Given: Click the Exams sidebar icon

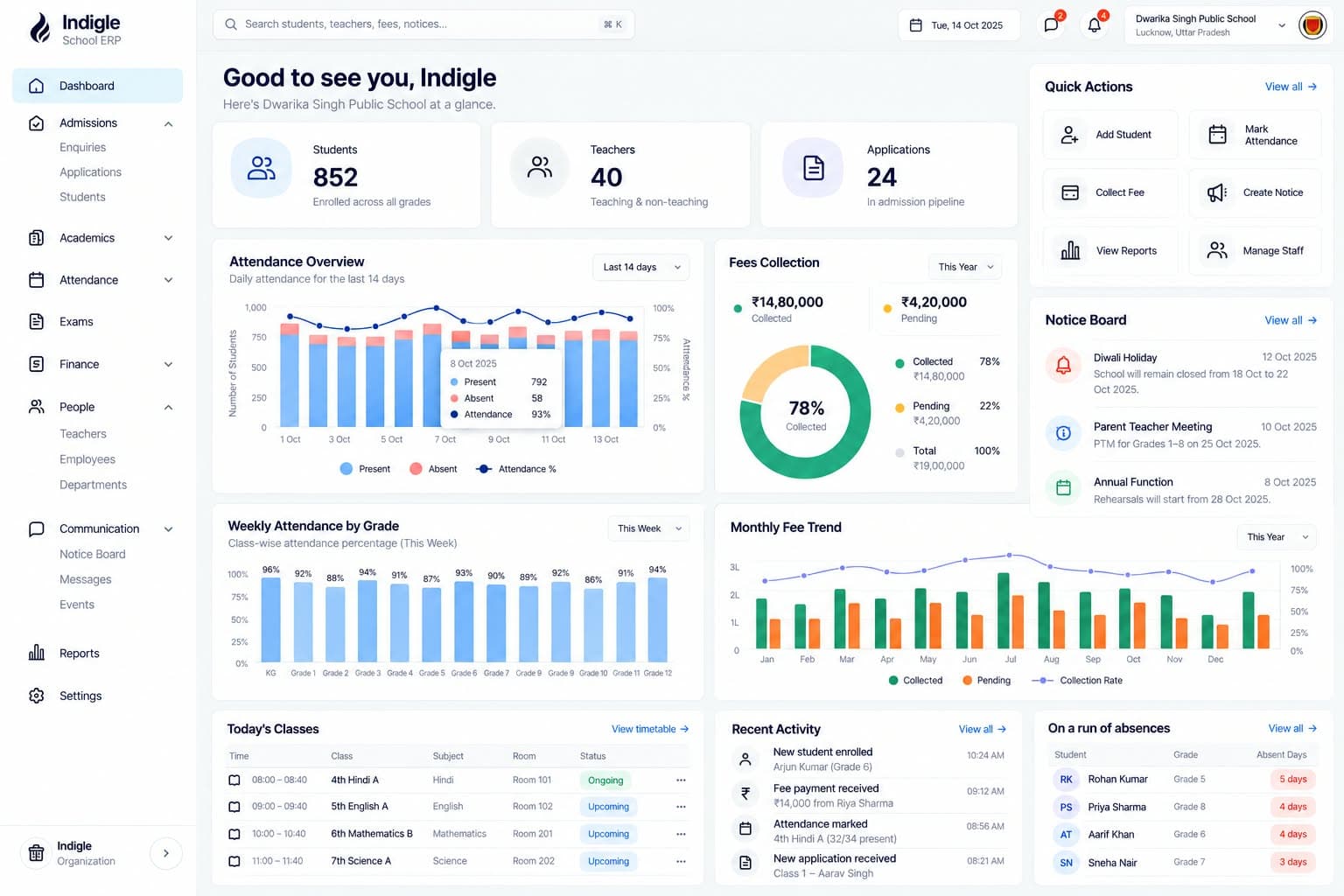Looking at the screenshot, I should (x=37, y=321).
